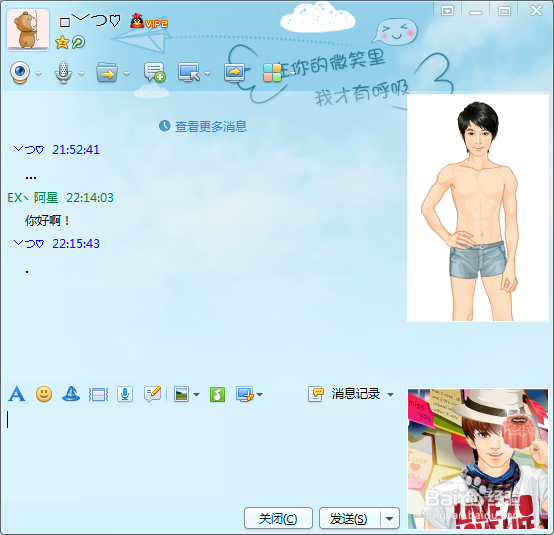Image resolution: width=554 pixels, height=535 pixels.
Task: Click timestamp 22:15:43
Action: coord(76,243)
